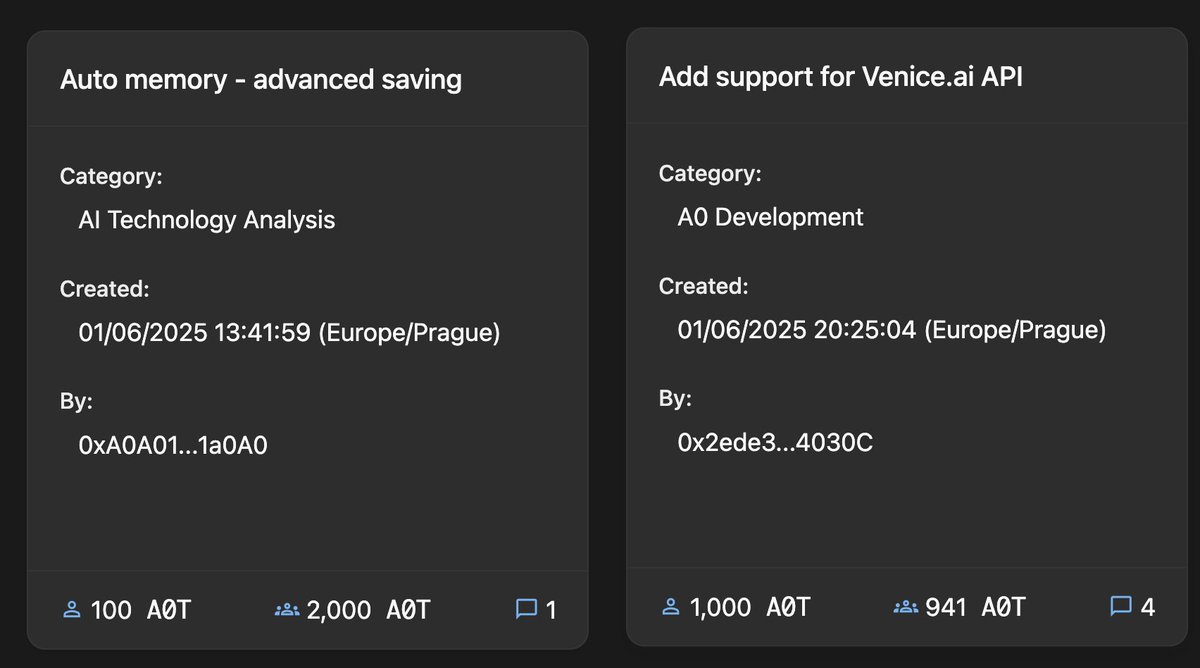Click the group icon beside 2,000 A0T
This screenshot has width=1200, height=668.
[x=287, y=609]
